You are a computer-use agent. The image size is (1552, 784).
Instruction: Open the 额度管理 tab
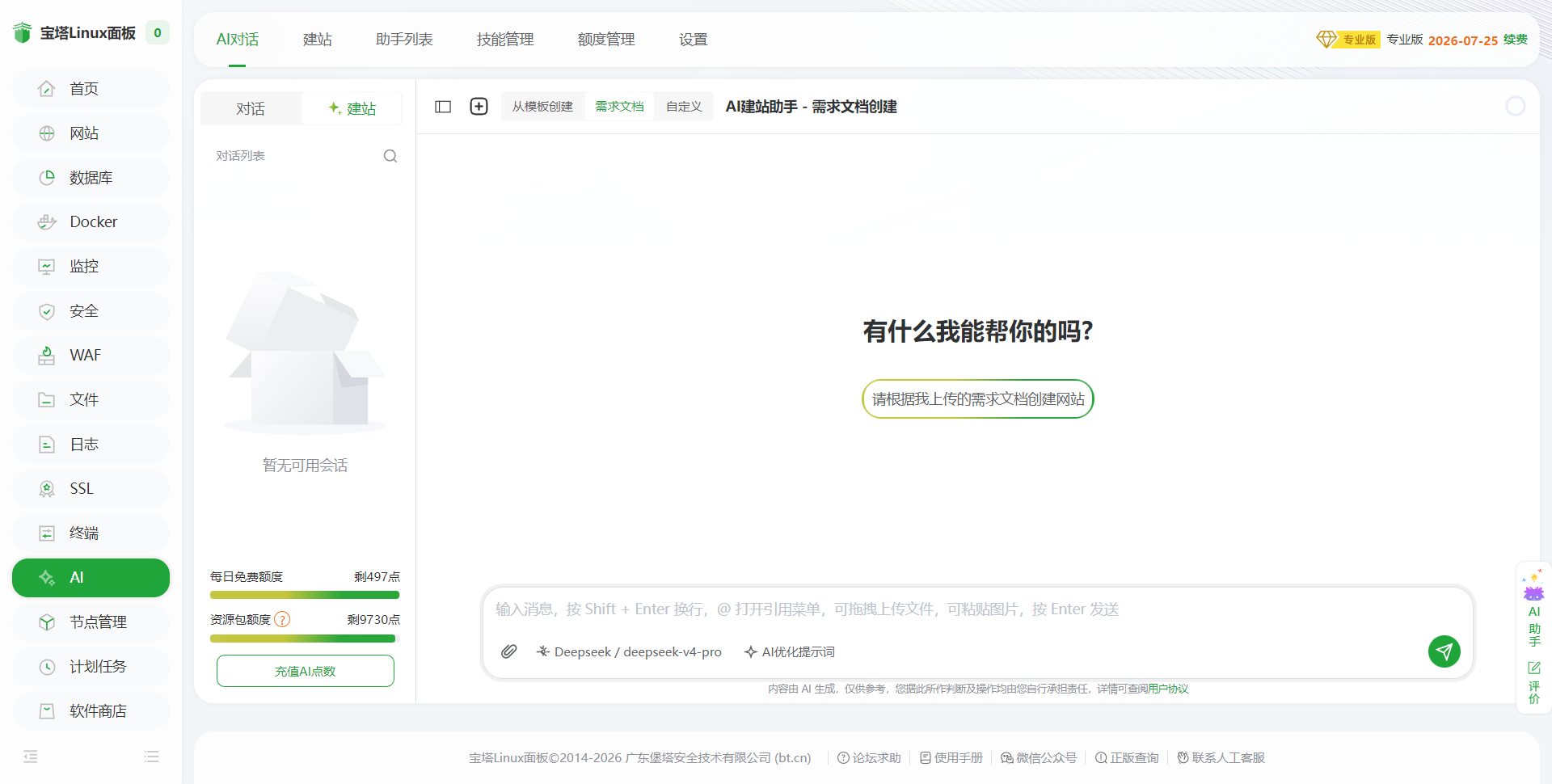tap(606, 40)
